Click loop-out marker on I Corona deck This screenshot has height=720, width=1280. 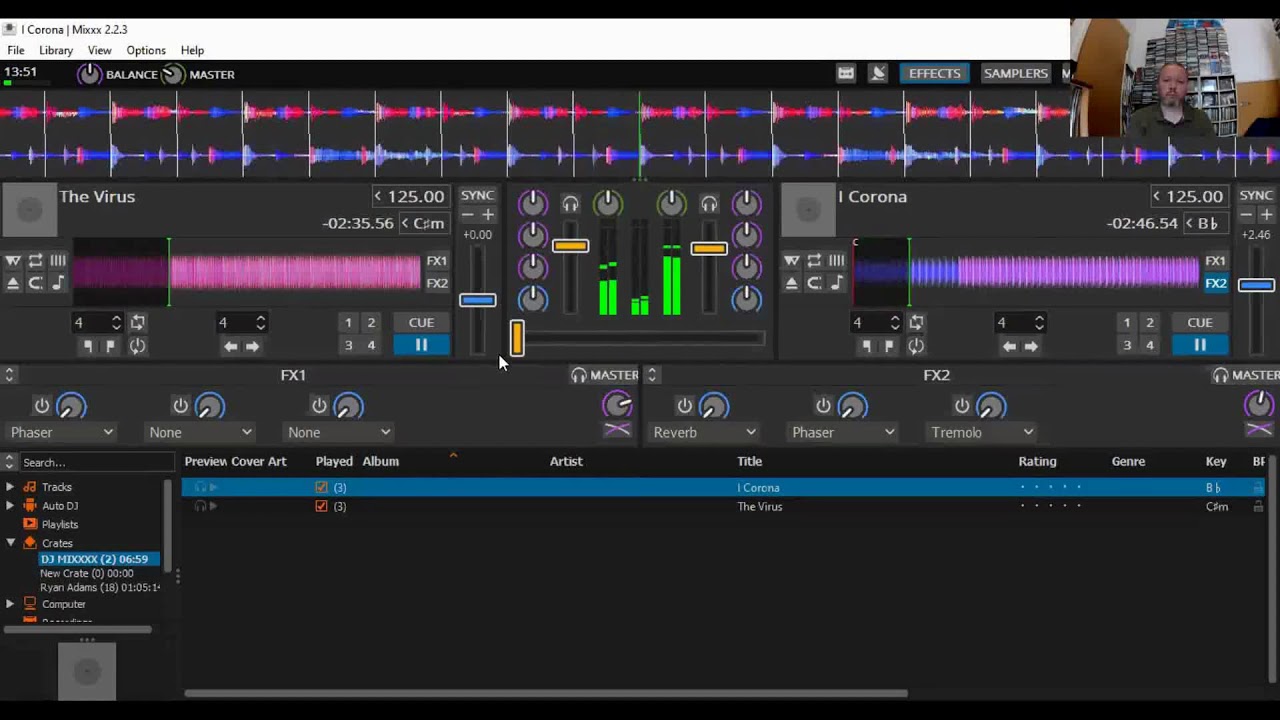[x=889, y=346]
